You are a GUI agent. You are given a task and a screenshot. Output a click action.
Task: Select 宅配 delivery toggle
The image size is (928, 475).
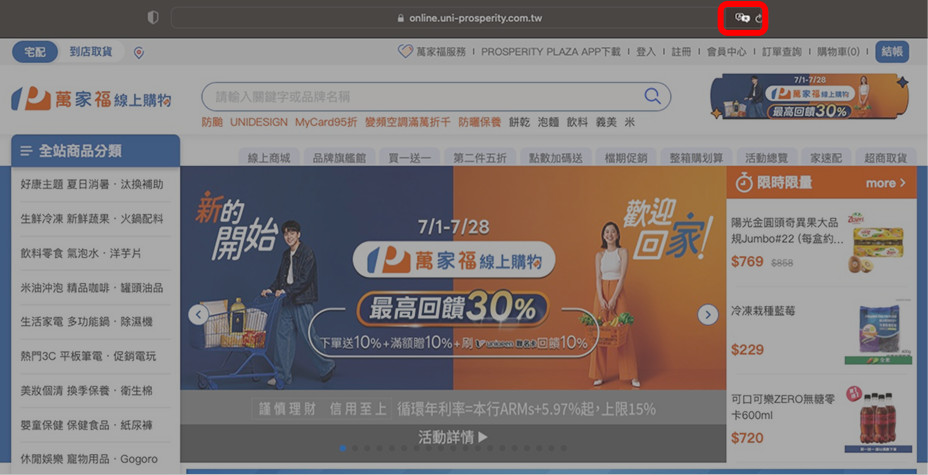35,52
